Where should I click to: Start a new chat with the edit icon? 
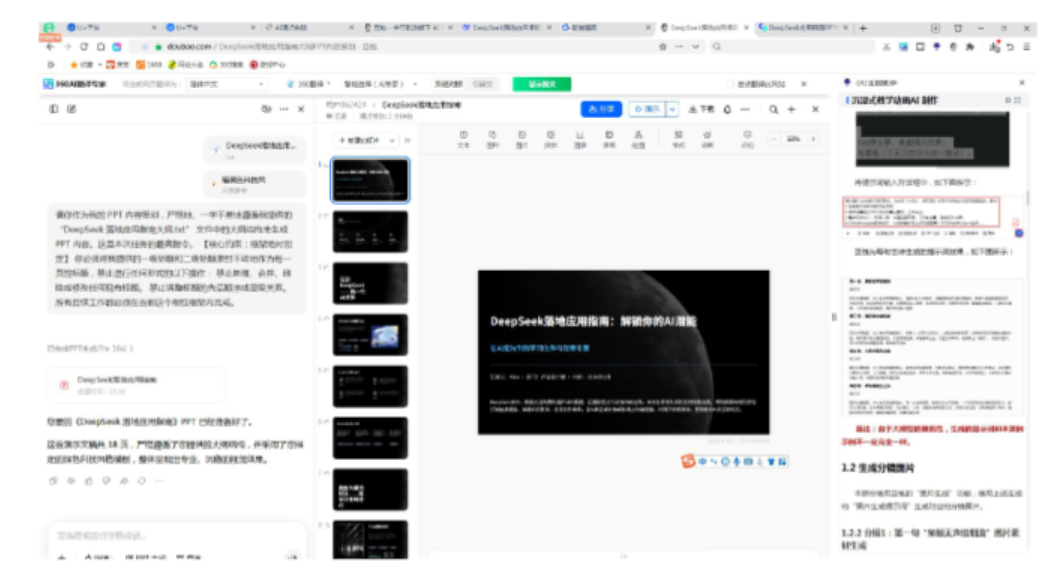(x=71, y=108)
